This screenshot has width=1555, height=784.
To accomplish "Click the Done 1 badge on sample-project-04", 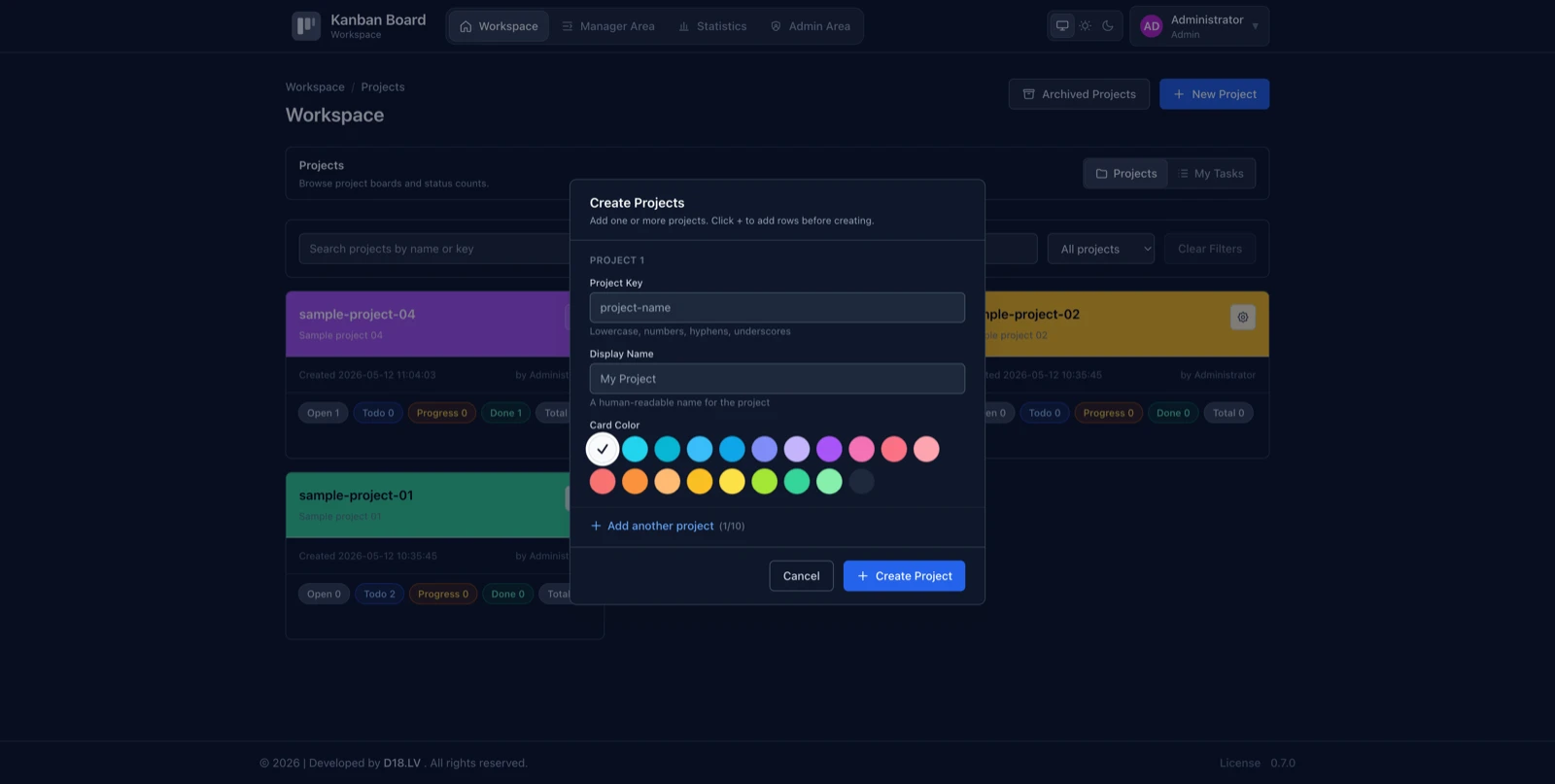I will (505, 413).
